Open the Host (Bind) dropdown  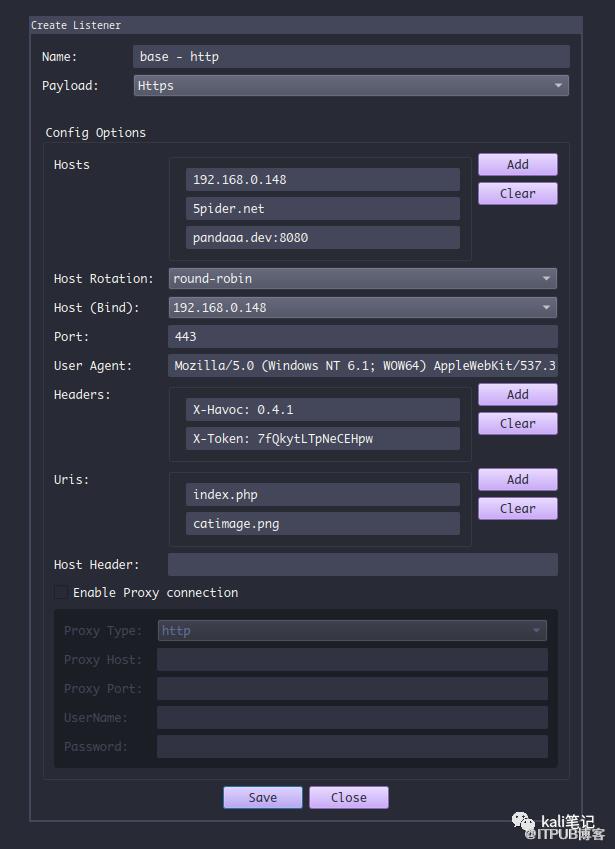362,307
